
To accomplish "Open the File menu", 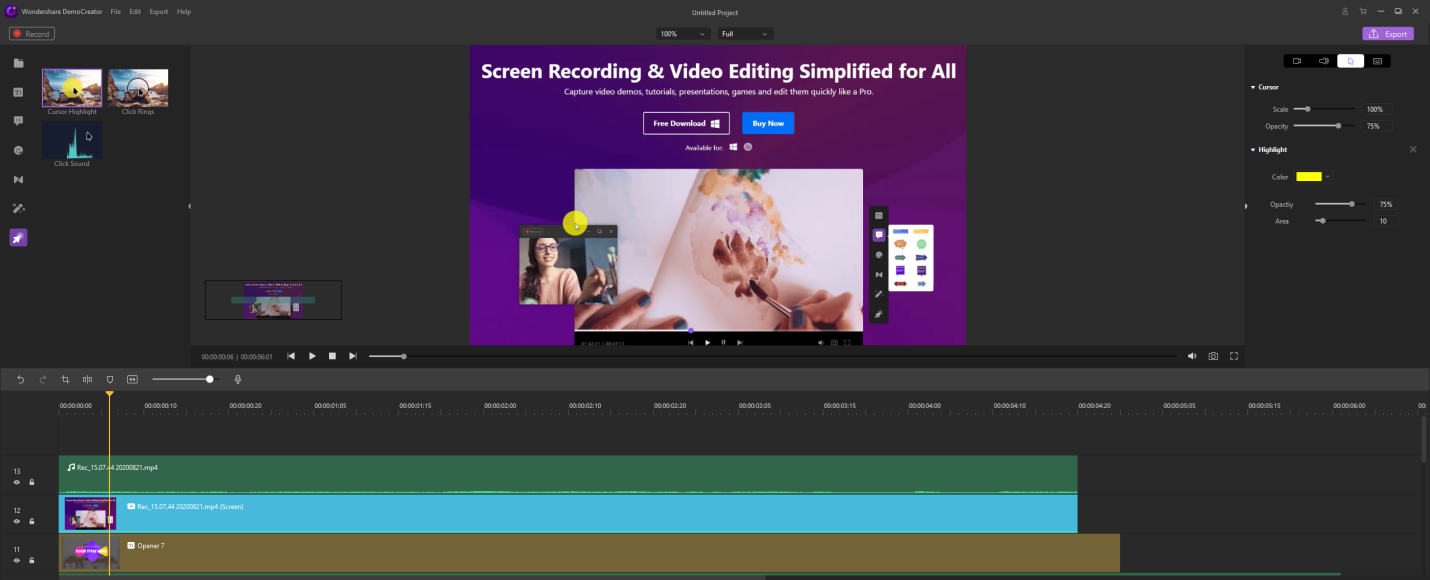I will click(116, 11).
